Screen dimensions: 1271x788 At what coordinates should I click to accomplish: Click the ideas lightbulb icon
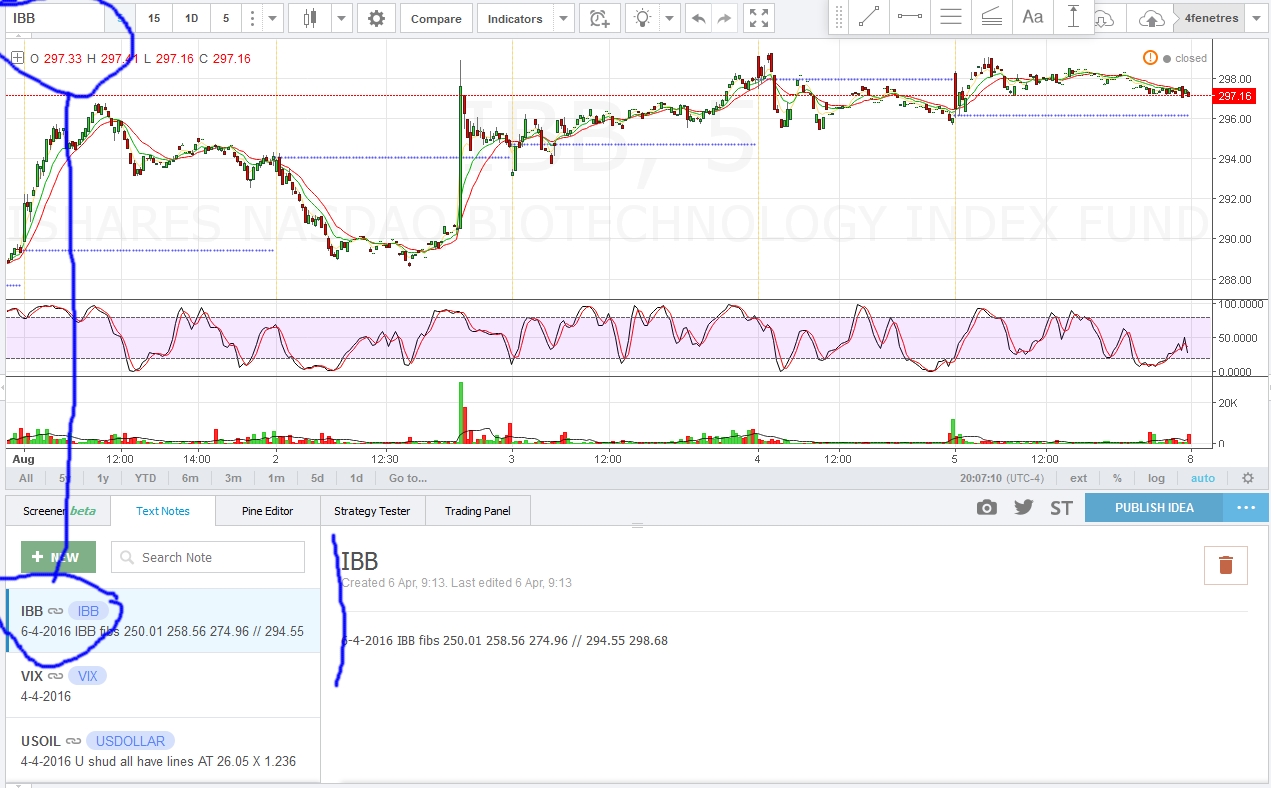click(x=643, y=18)
